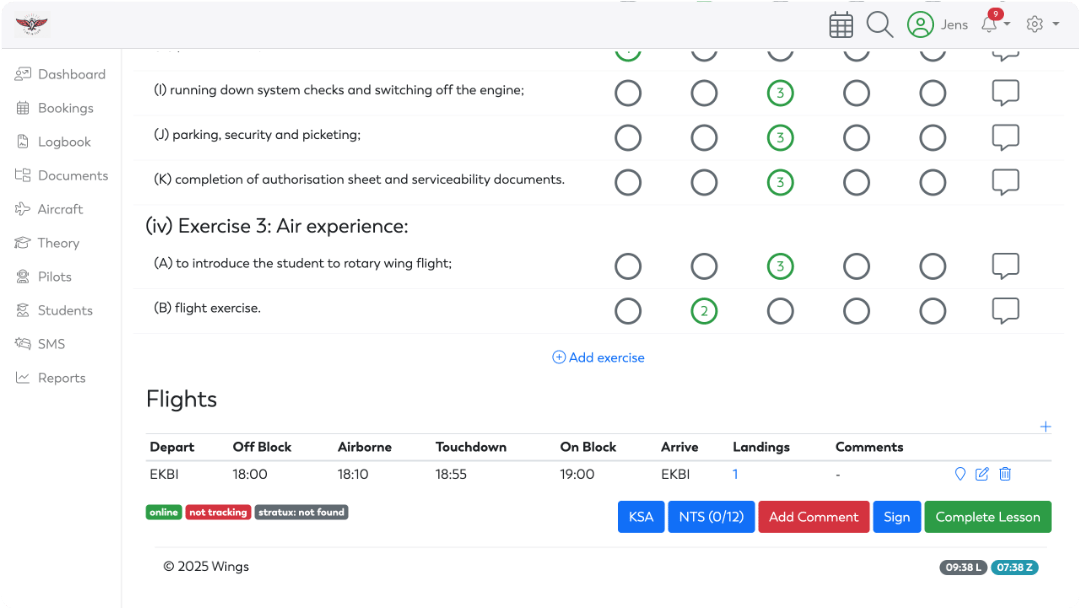Open the notifications bell
This screenshot has width=1080, height=608.
click(x=990, y=25)
